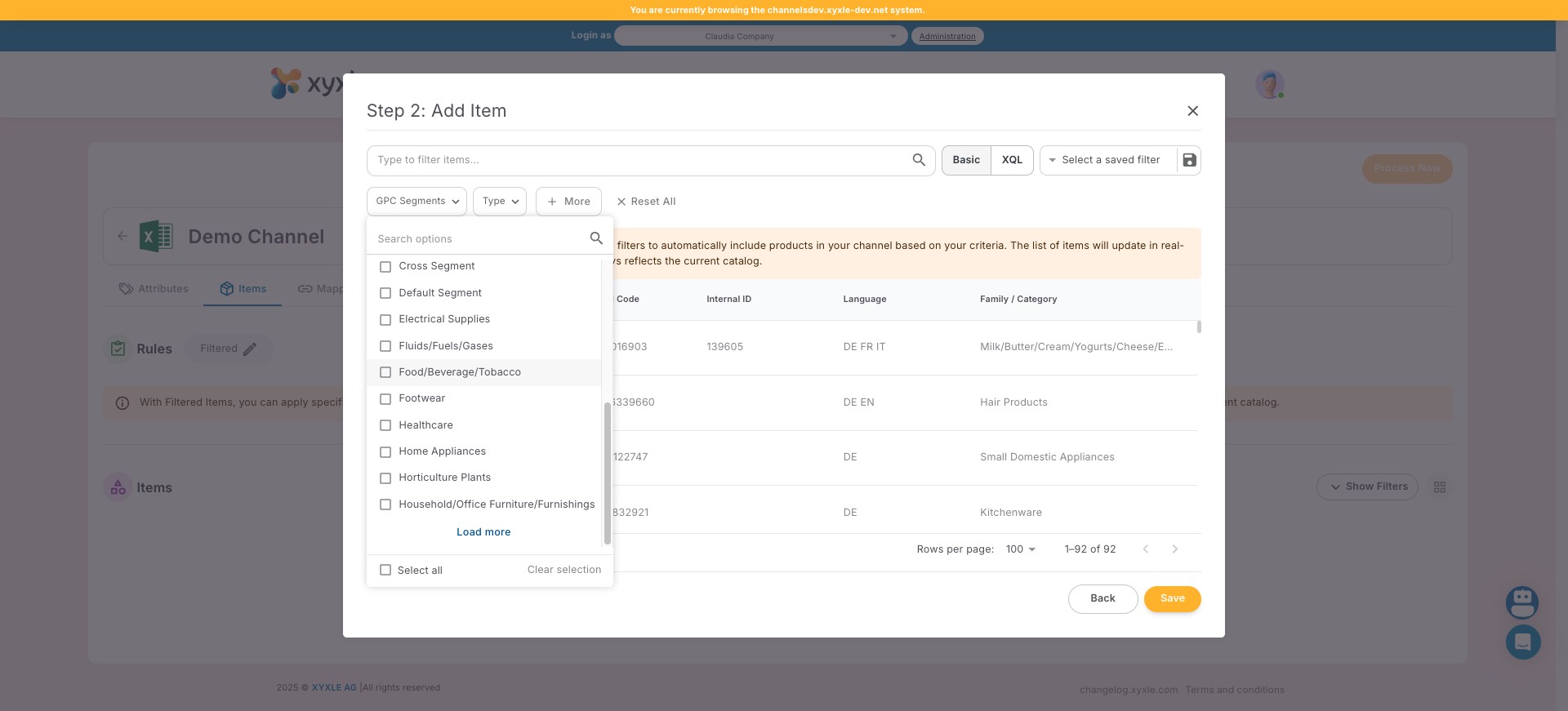
Task: Check the Food/Beverage/Tobacco segment option
Action: click(385, 372)
